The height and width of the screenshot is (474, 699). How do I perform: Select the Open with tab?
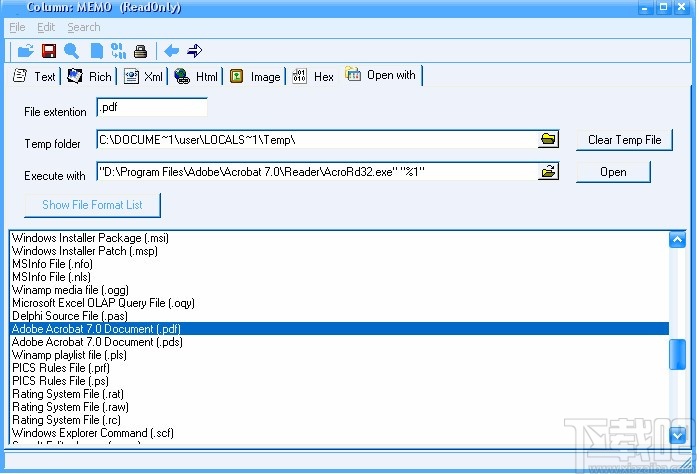click(x=381, y=75)
